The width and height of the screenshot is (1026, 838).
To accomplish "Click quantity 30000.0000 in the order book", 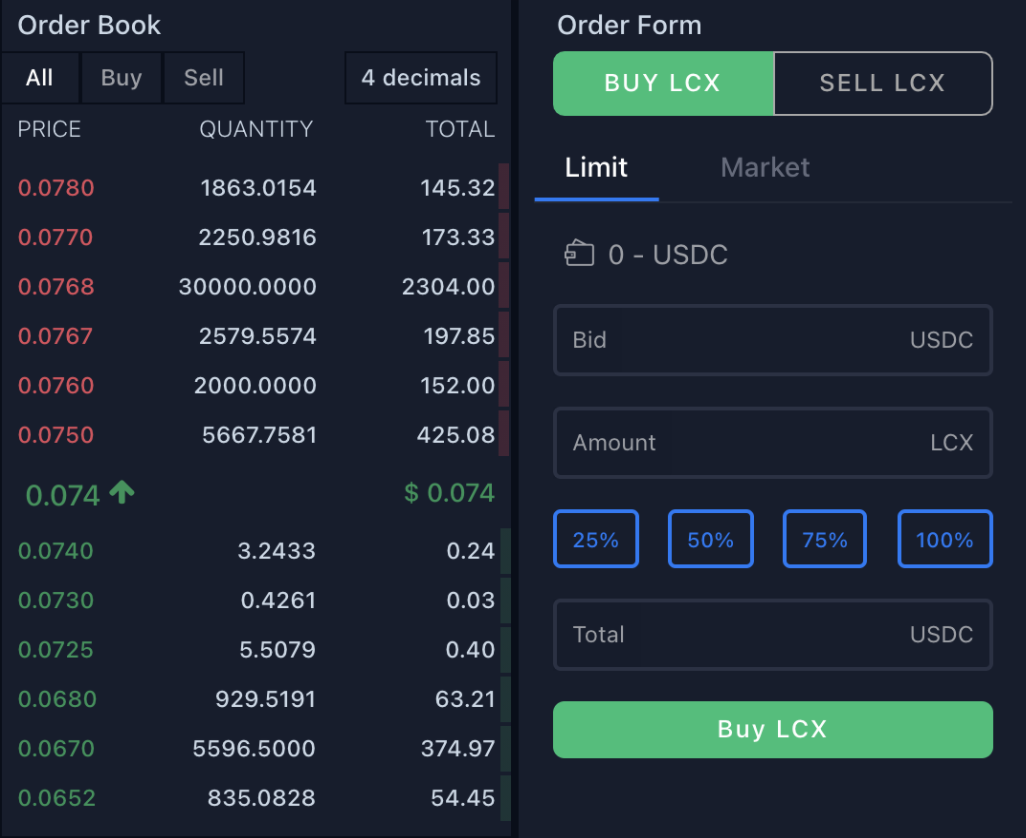I will pyautogui.click(x=247, y=287).
